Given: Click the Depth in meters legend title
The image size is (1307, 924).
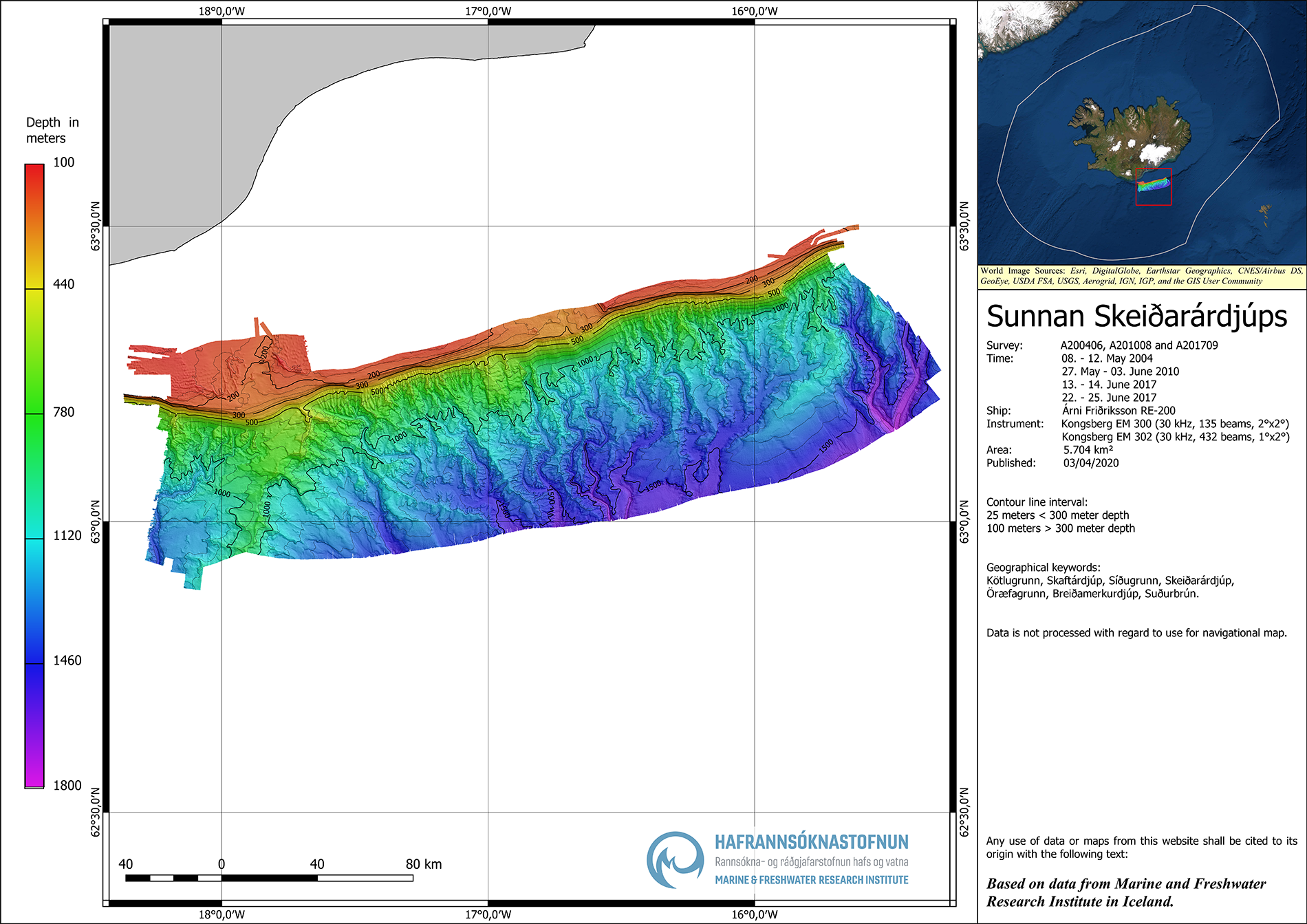Looking at the screenshot, I should coord(52,130).
